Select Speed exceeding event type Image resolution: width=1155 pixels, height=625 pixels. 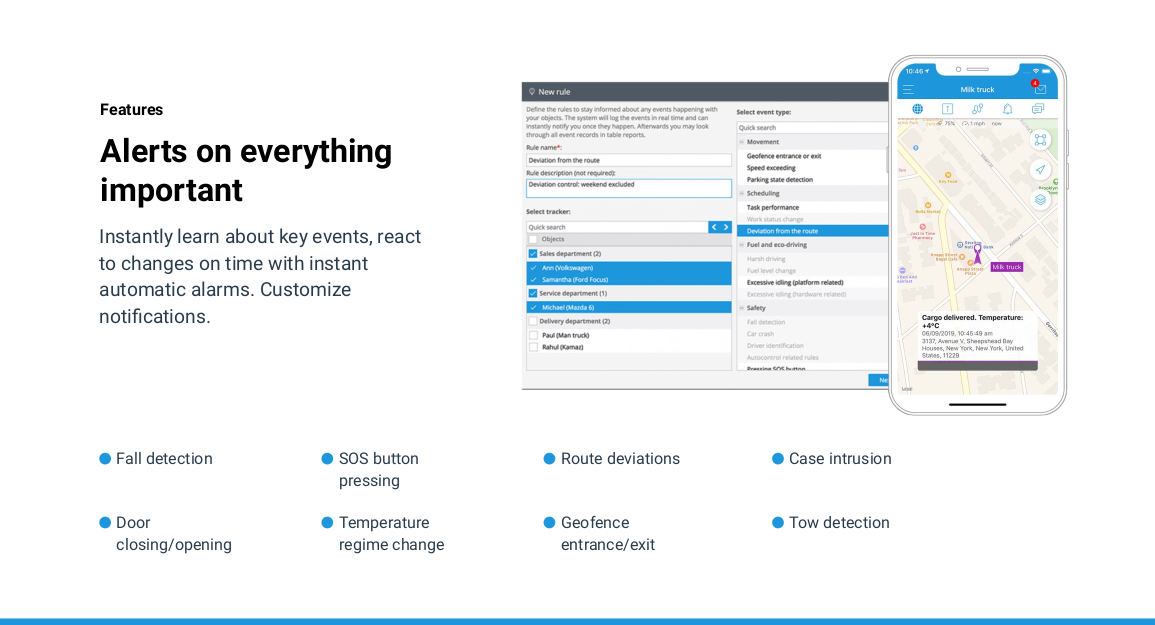[771, 168]
